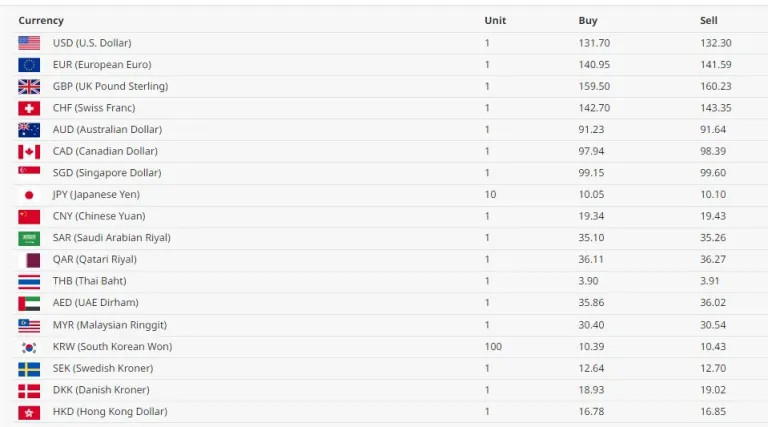Click the EUR (European Euro) text
This screenshot has width=768, height=427.
[102, 65]
